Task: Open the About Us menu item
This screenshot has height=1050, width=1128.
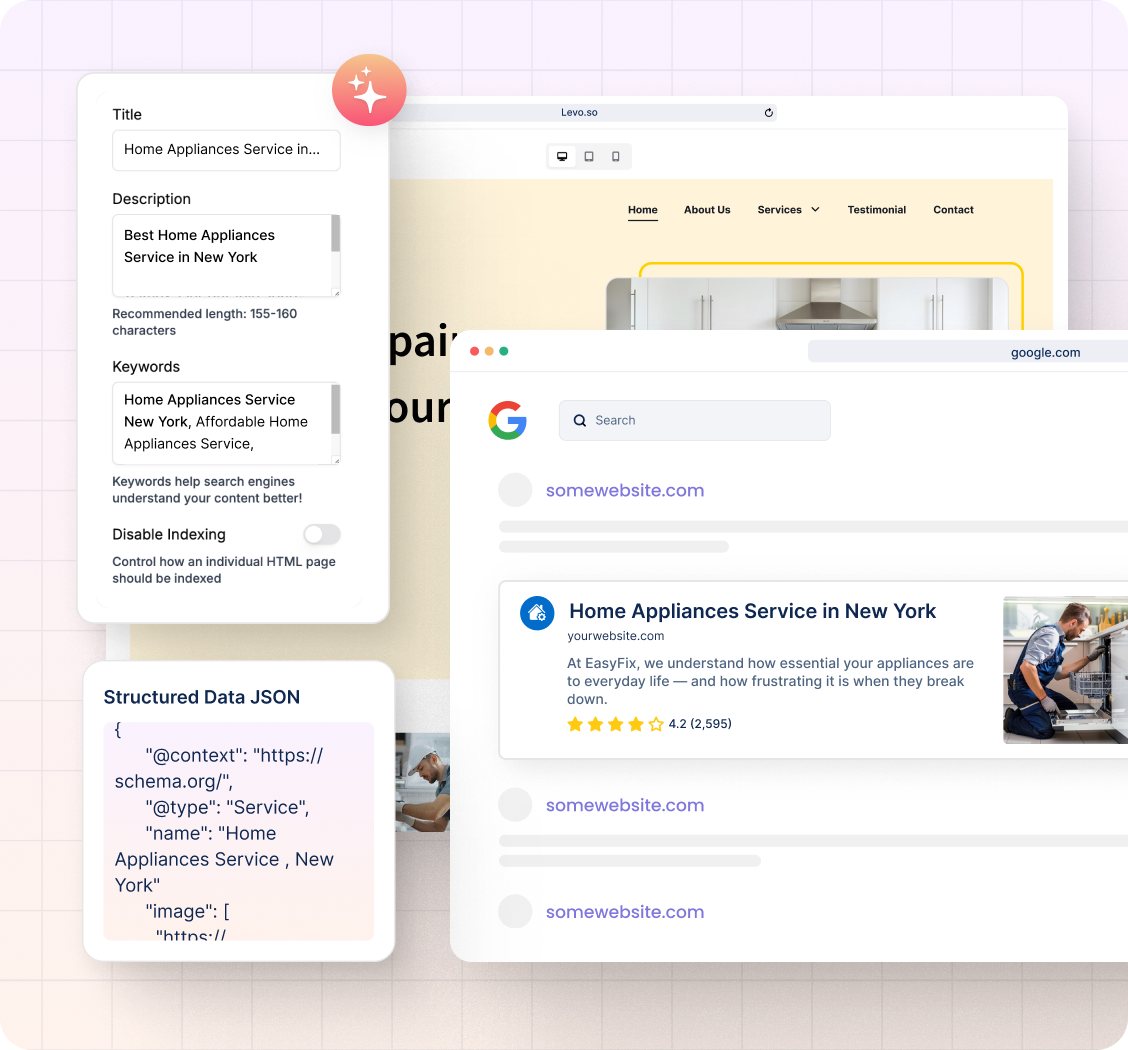Action: pos(707,210)
